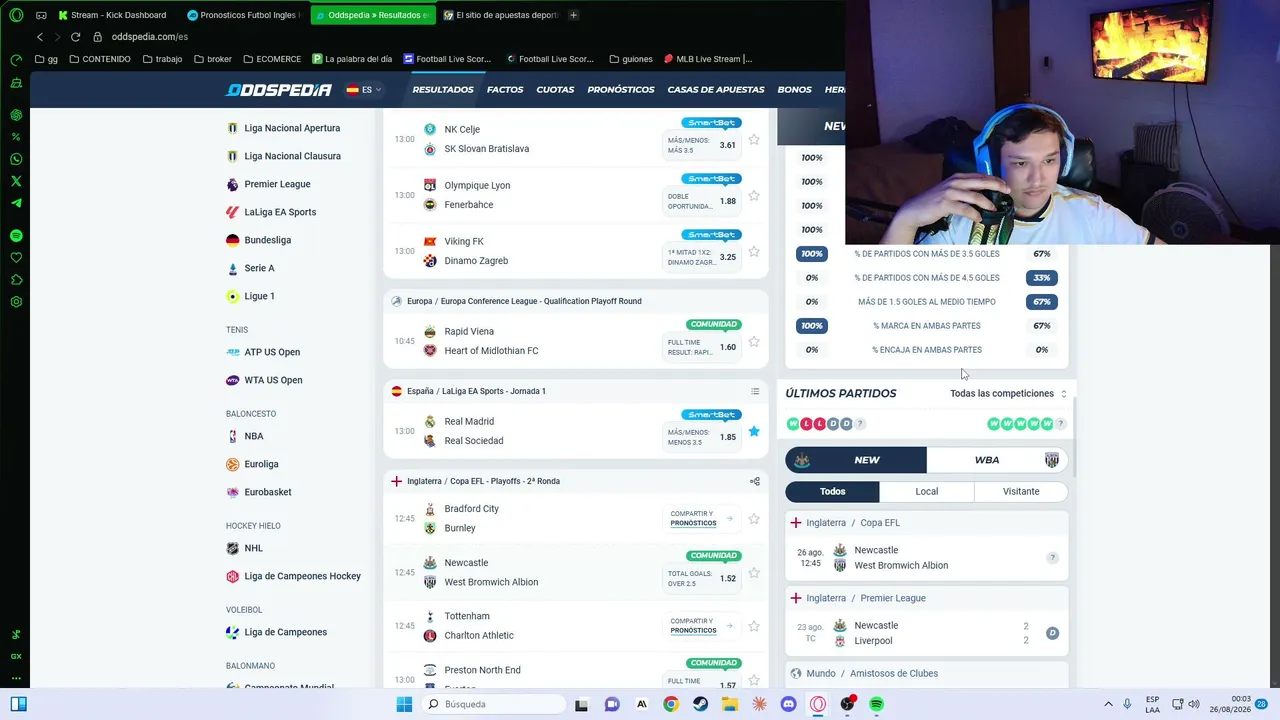Click Compartir y Pronósticos for Bradford City match
The width and height of the screenshot is (1280, 720).
pos(702,518)
